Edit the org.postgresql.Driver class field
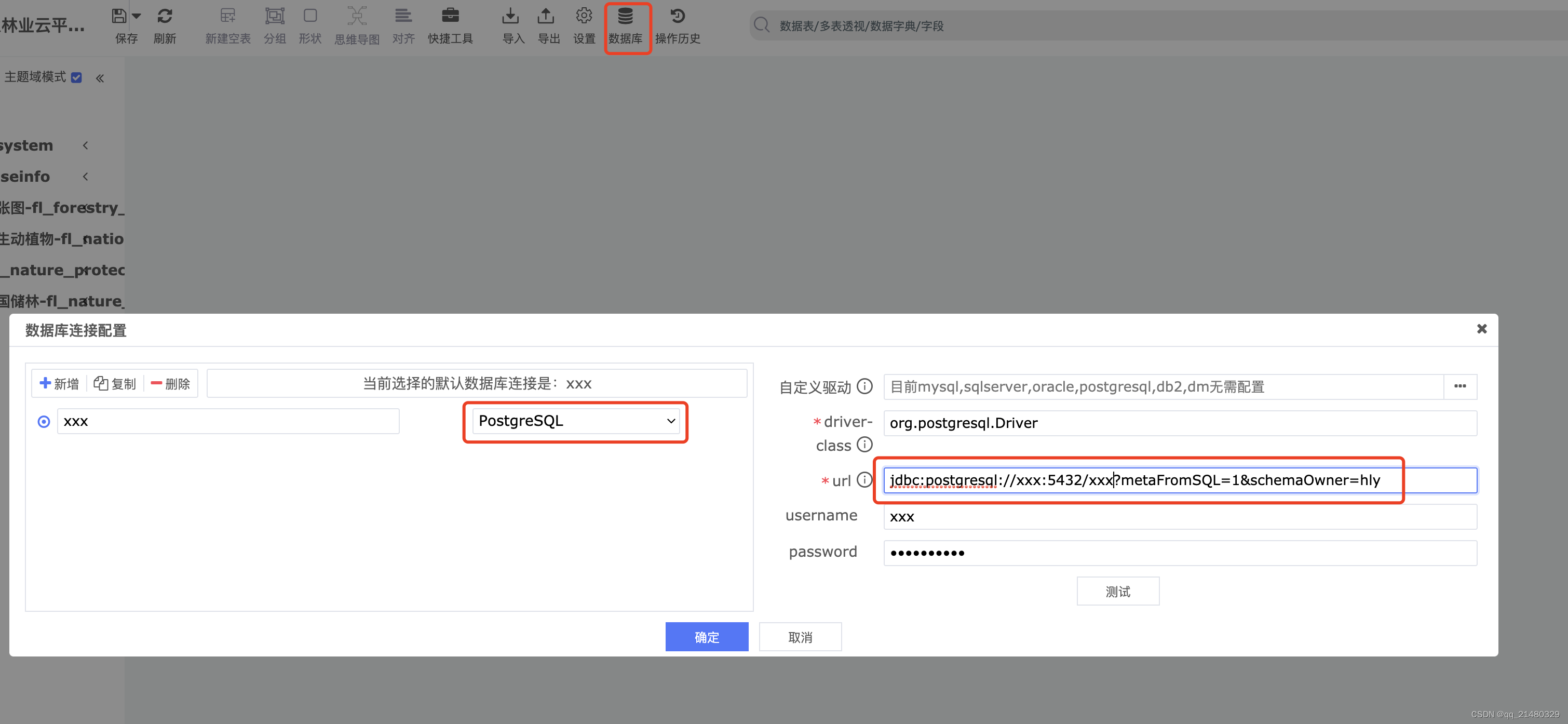Screen dimensions: 1568x724 click(x=1180, y=423)
